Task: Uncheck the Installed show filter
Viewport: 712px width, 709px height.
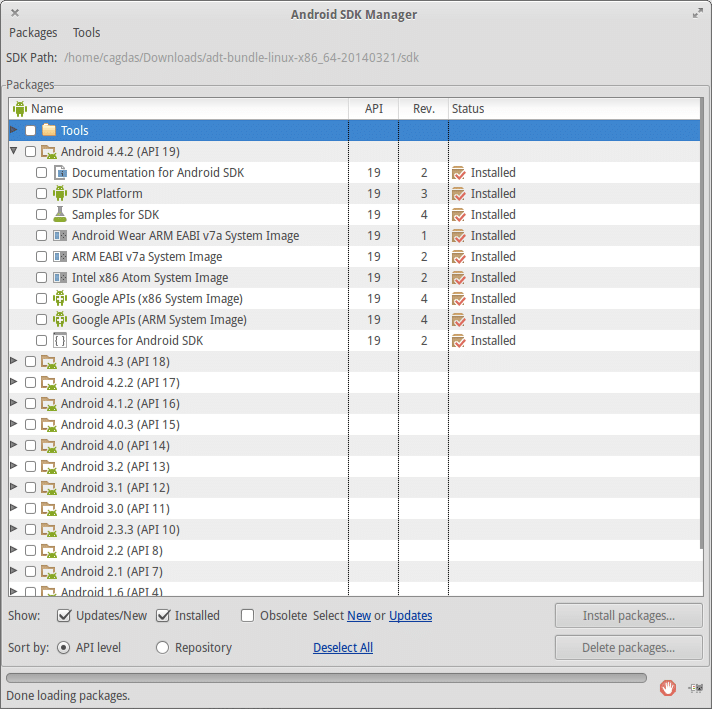Action: [163, 615]
